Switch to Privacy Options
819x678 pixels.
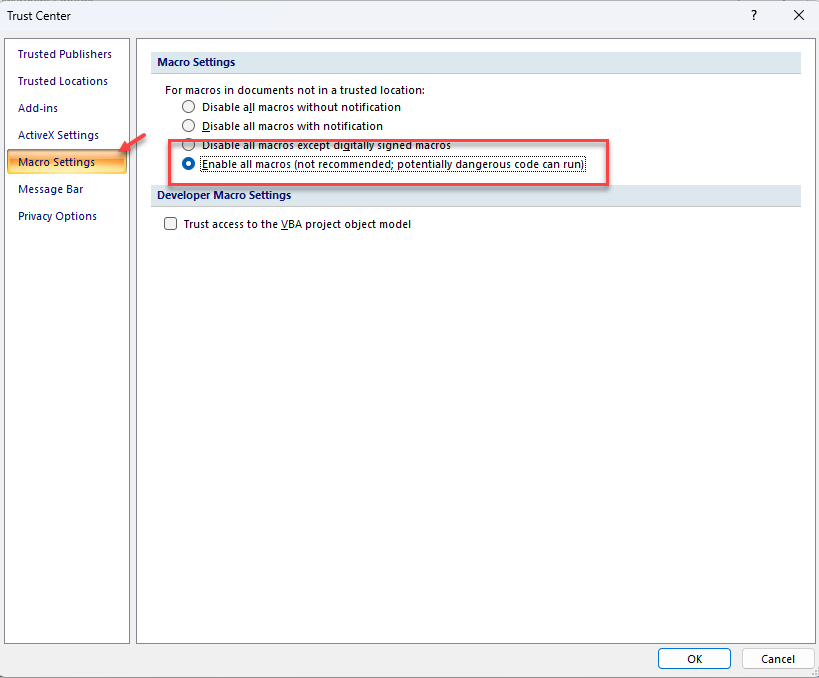57,216
